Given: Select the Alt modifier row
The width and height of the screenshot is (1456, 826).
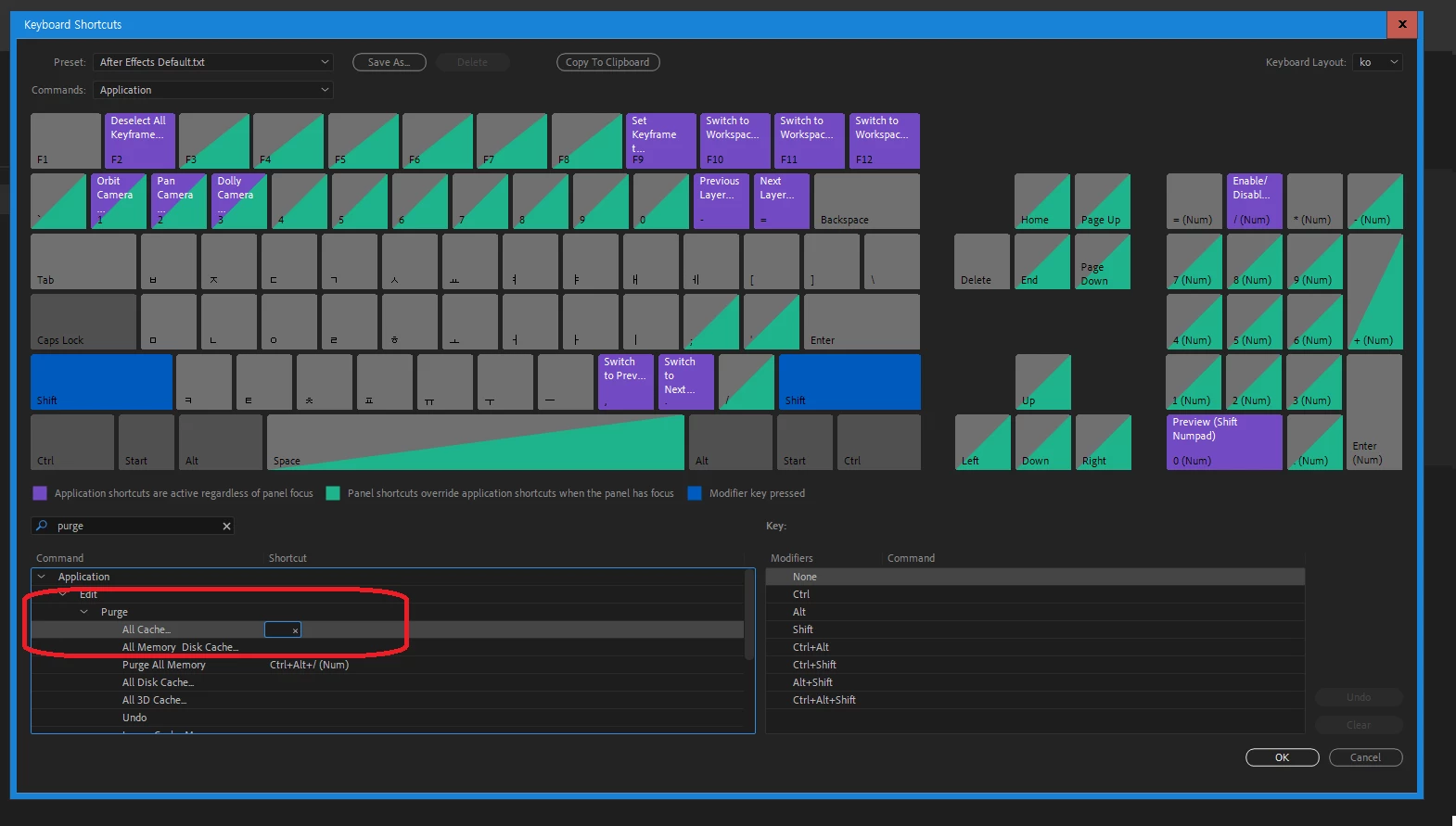Looking at the screenshot, I should [x=1035, y=612].
